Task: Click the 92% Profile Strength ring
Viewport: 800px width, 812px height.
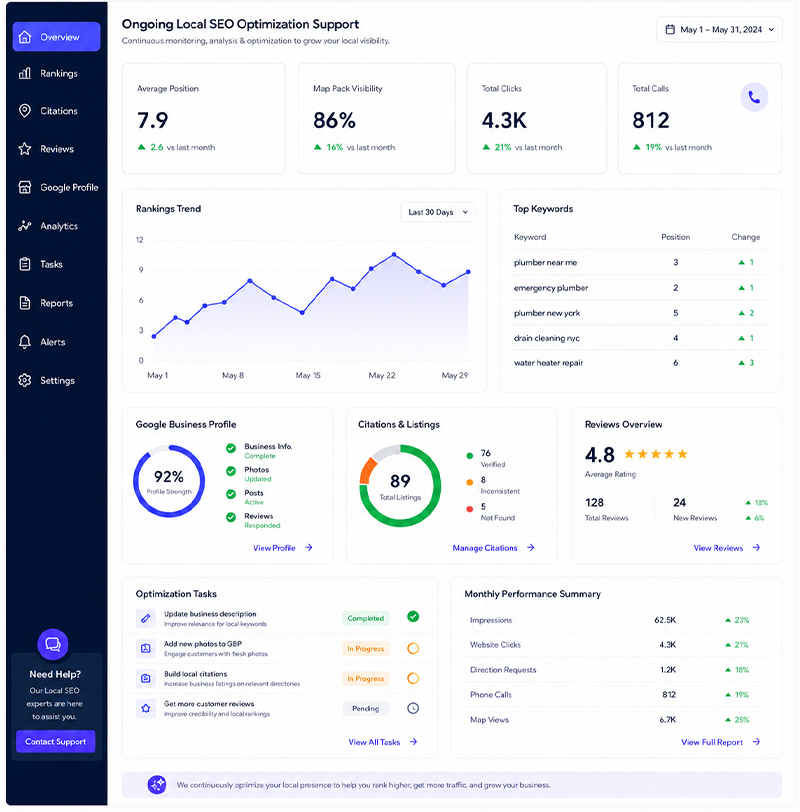Action: pos(169,481)
